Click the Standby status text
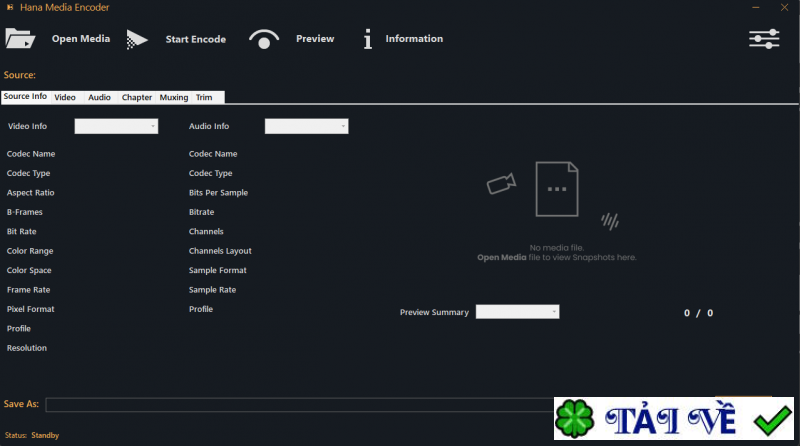 (x=45, y=435)
